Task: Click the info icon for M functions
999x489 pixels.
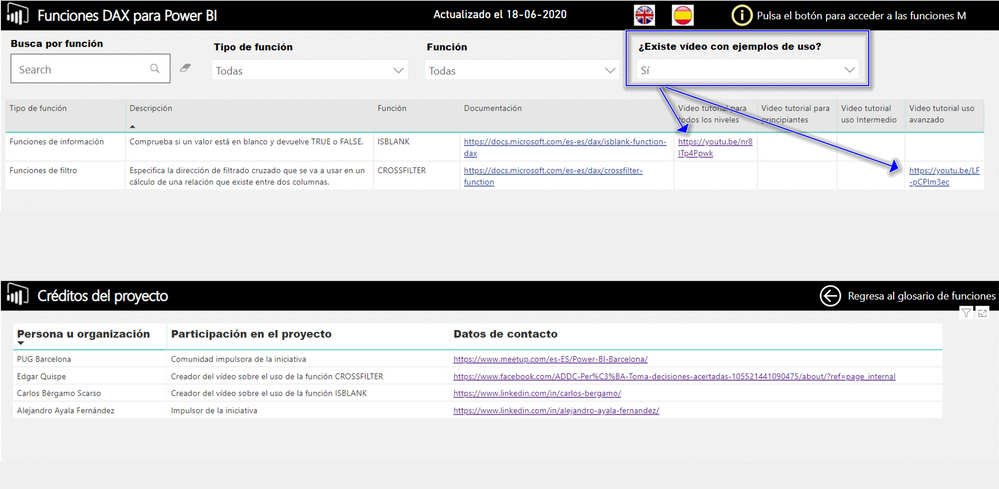Action: pos(742,15)
